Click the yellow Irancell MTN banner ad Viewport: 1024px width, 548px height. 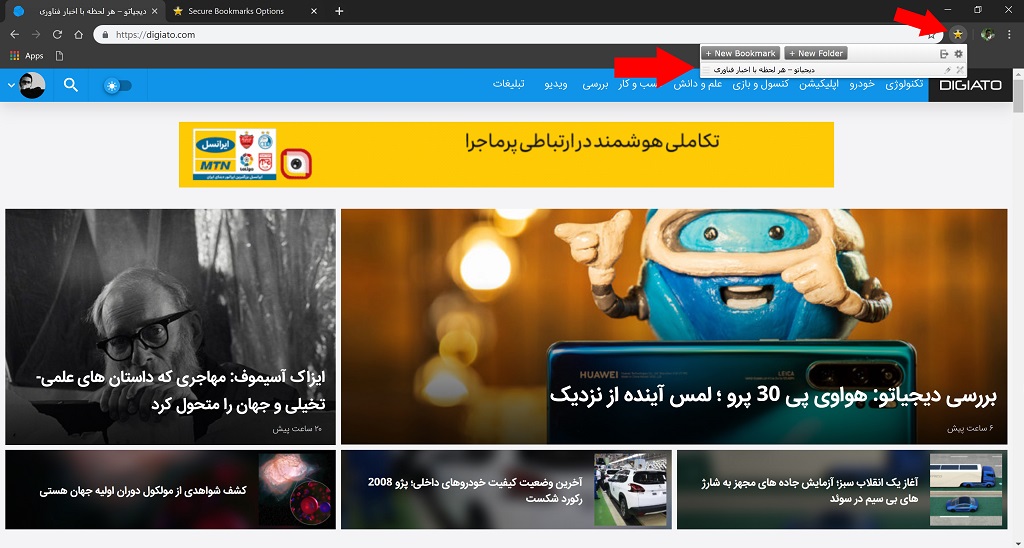click(x=506, y=155)
